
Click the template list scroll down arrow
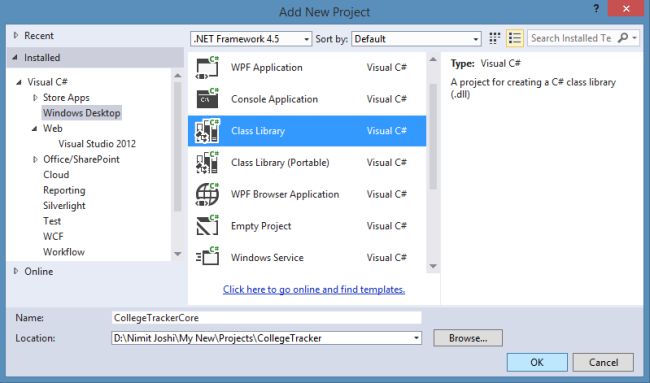pos(433,266)
